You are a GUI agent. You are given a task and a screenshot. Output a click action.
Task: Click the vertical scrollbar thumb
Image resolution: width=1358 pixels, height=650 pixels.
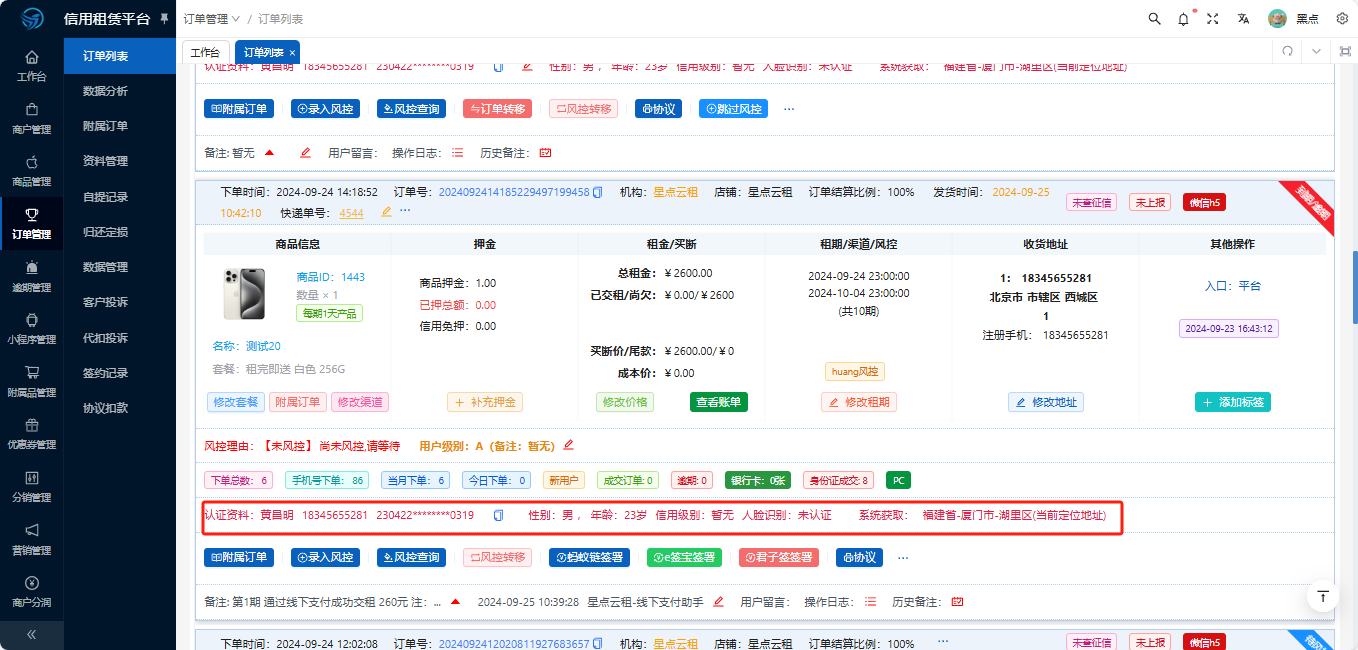tap(1355, 285)
